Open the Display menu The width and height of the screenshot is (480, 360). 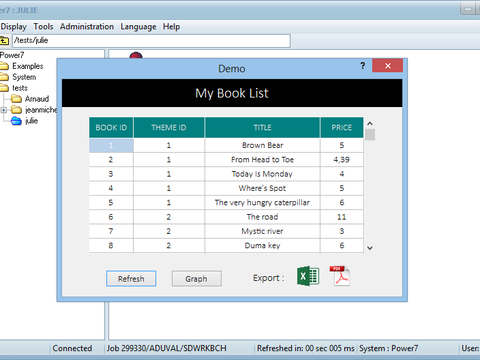tap(13, 27)
